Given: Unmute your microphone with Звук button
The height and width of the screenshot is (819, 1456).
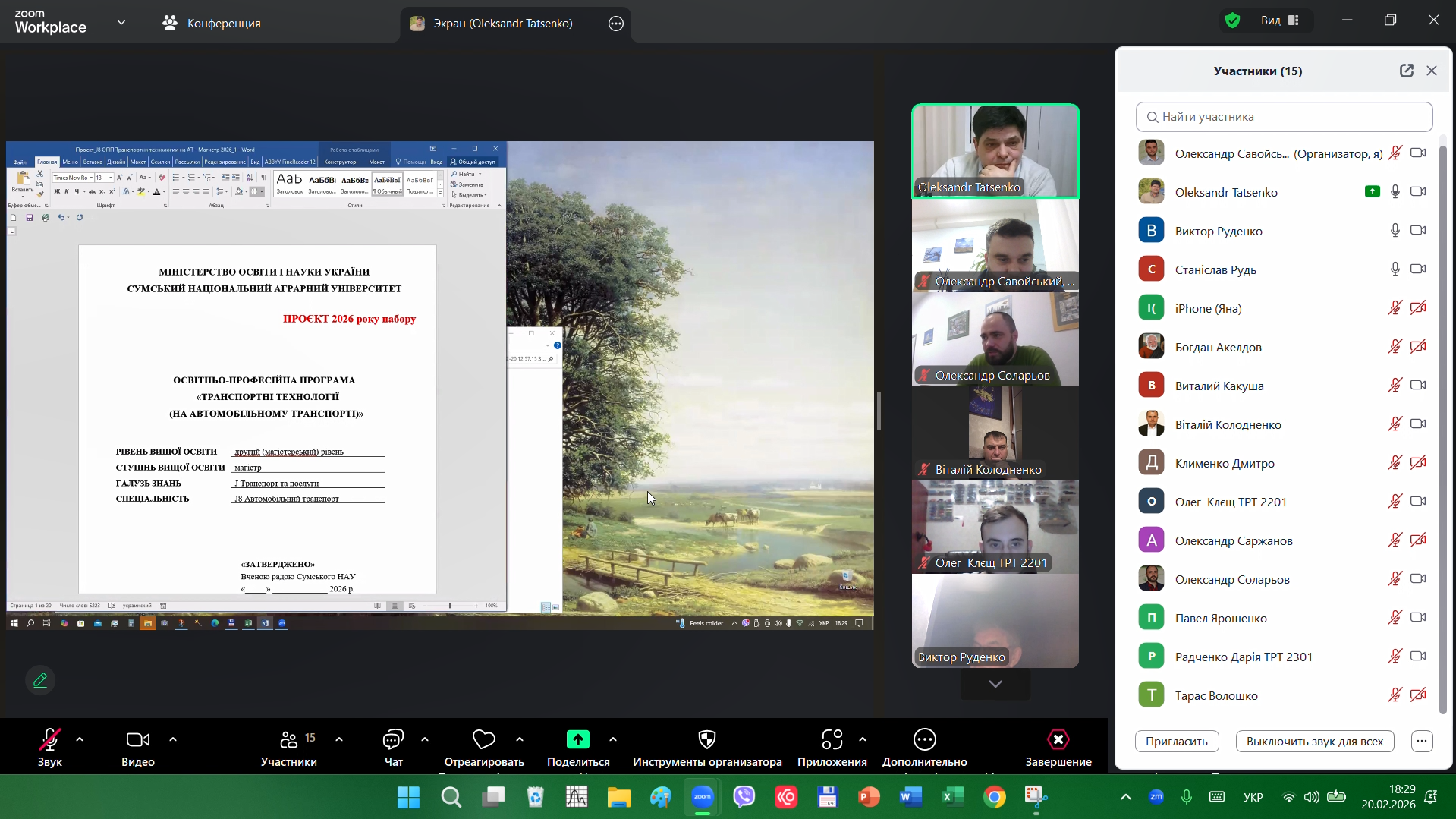Looking at the screenshot, I should click(50, 739).
